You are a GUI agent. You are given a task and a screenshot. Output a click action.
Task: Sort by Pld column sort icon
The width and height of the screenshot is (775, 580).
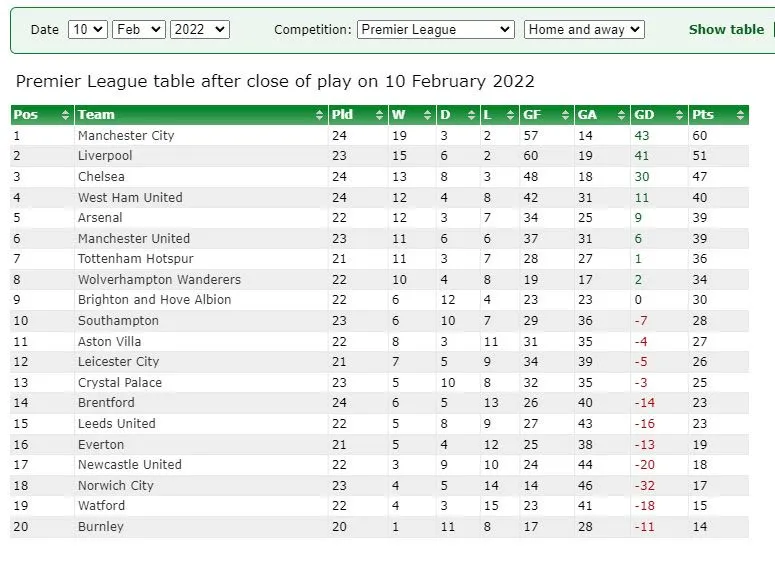[x=380, y=115]
